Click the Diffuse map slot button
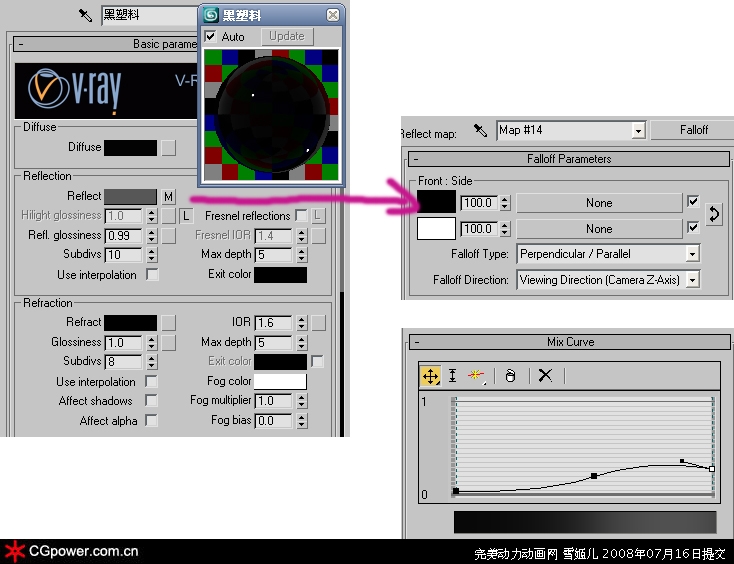Viewport: 734px width, 564px height. 169,148
